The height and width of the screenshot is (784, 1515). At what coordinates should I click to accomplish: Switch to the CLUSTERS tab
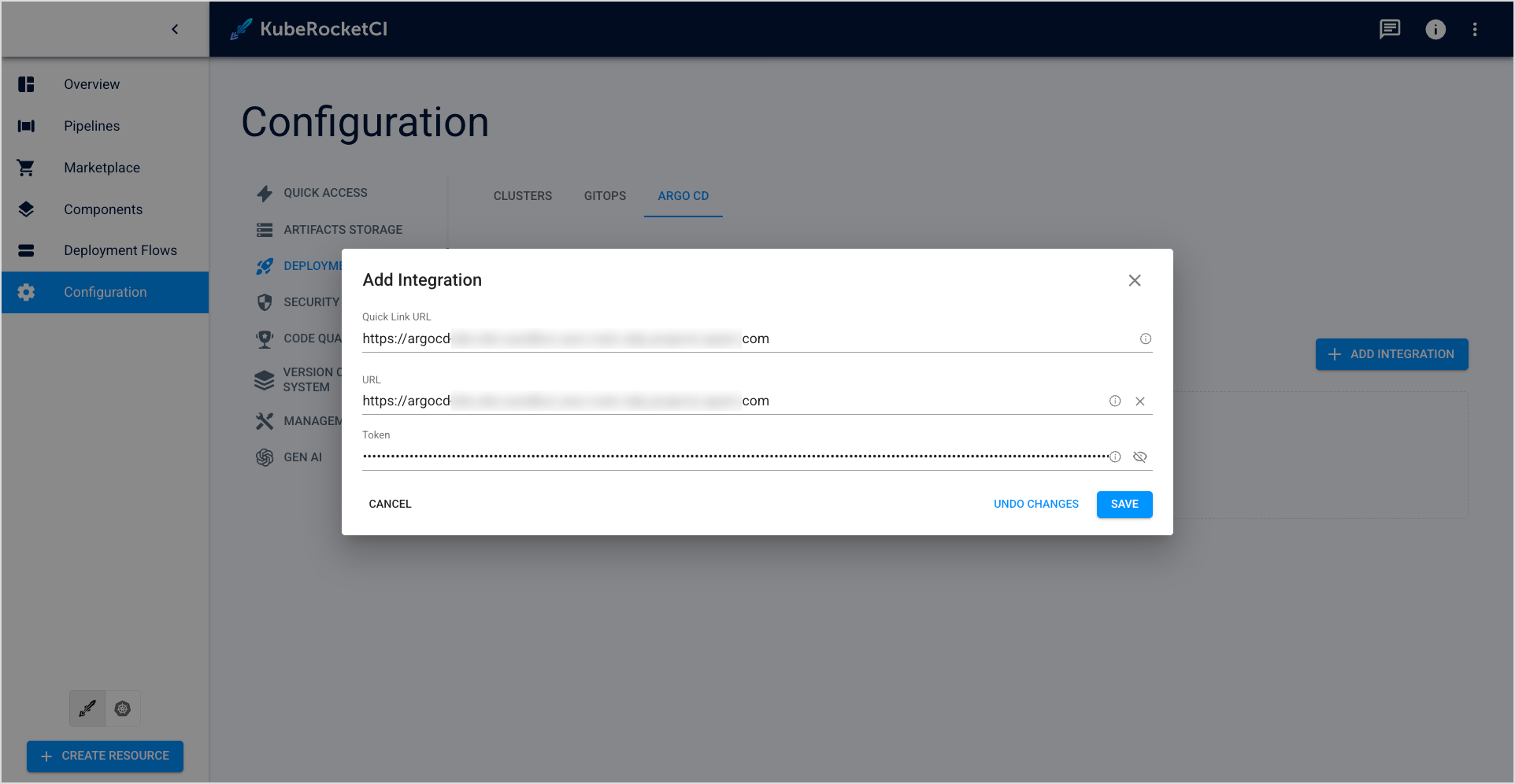(522, 196)
